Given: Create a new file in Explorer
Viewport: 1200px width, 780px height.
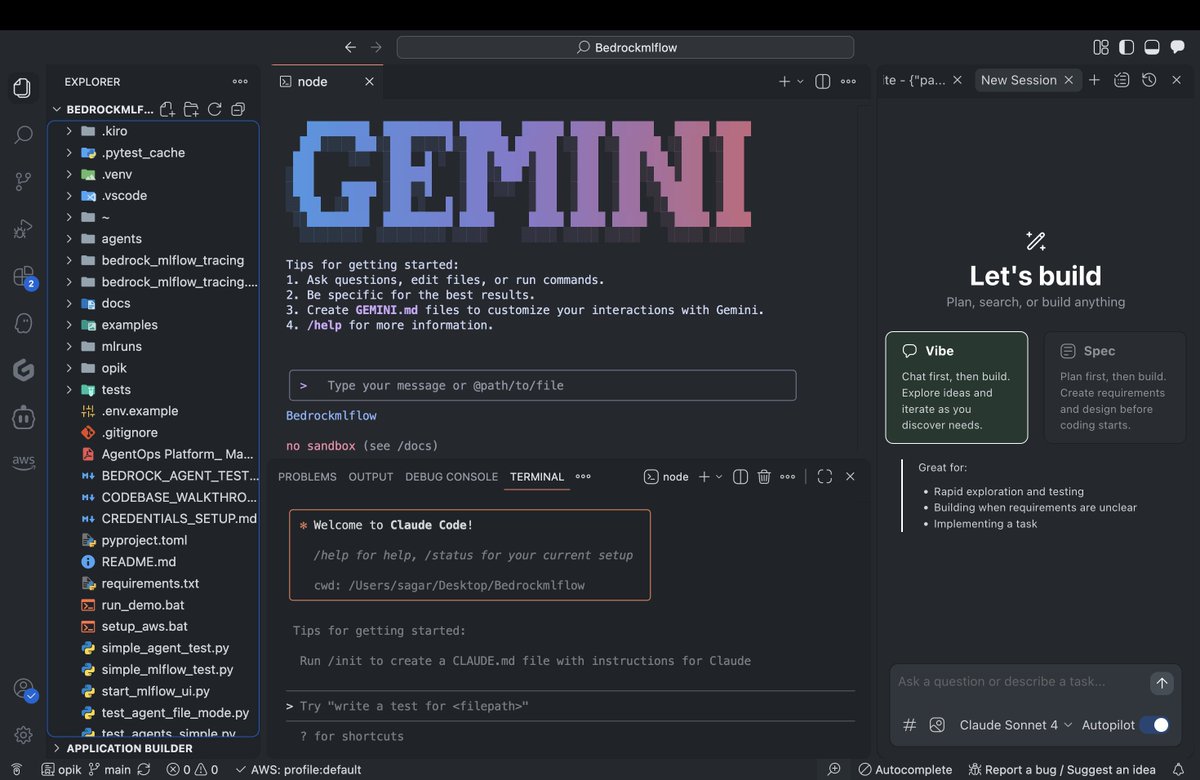Looking at the screenshot, I should coord(167,109).
